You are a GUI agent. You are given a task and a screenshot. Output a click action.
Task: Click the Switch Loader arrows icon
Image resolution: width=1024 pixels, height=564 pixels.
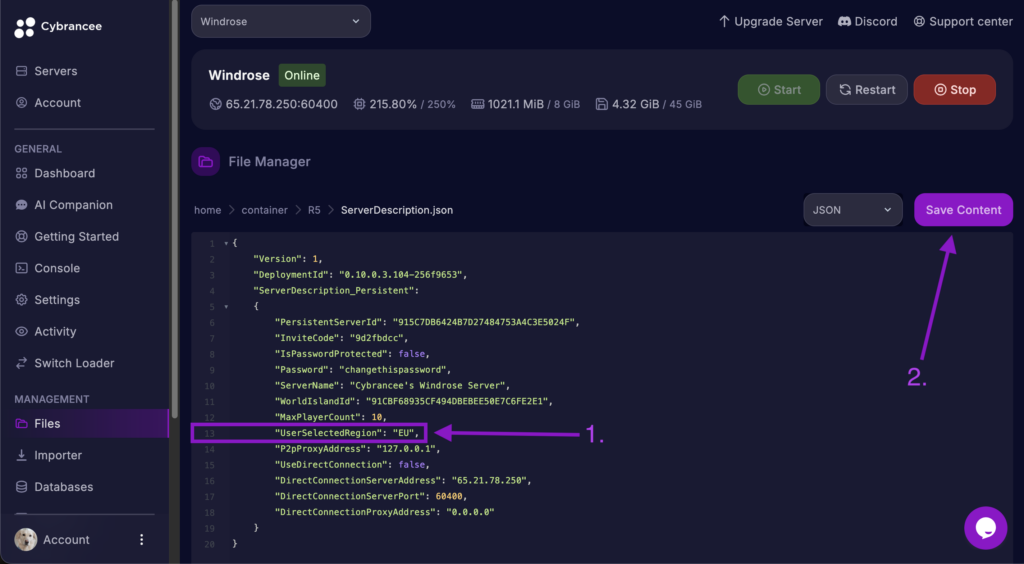click(x=22, y=363)
